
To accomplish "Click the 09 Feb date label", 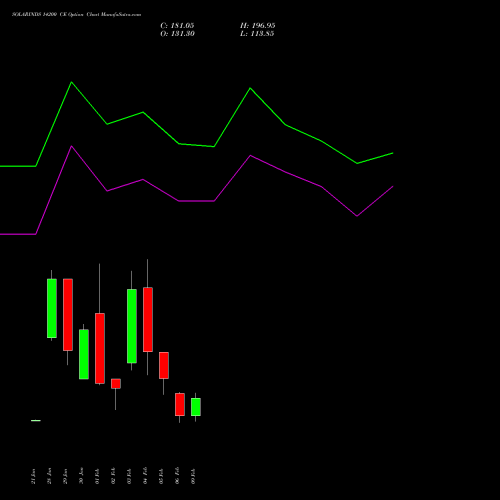I will point(193,476).
